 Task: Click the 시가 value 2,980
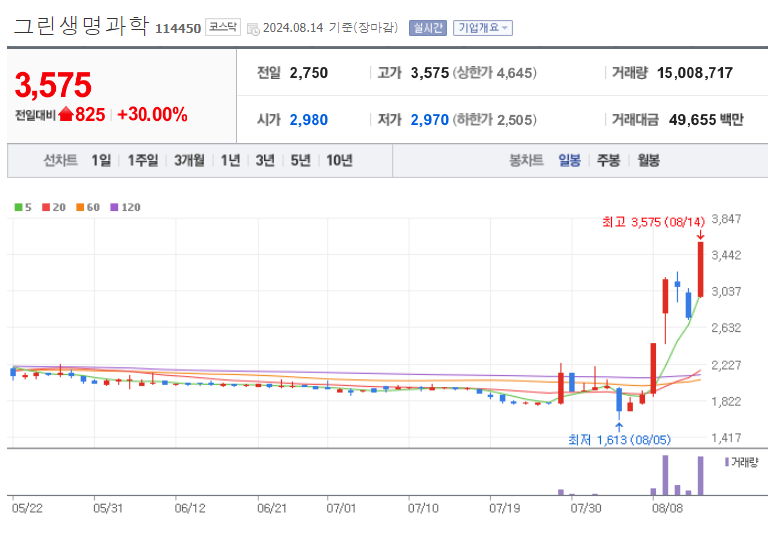coord(309,120)
